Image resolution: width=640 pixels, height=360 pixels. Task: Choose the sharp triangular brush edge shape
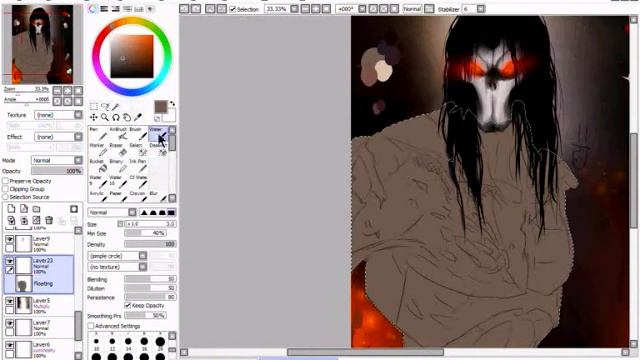click(x=144, y=212)
